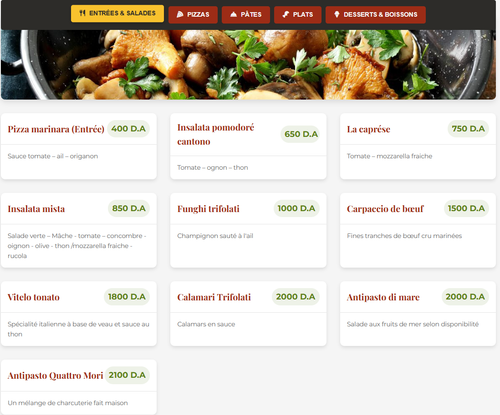Click the pizza slice icon
This screenshot has height=415, width=500.
tap(180, 14)
